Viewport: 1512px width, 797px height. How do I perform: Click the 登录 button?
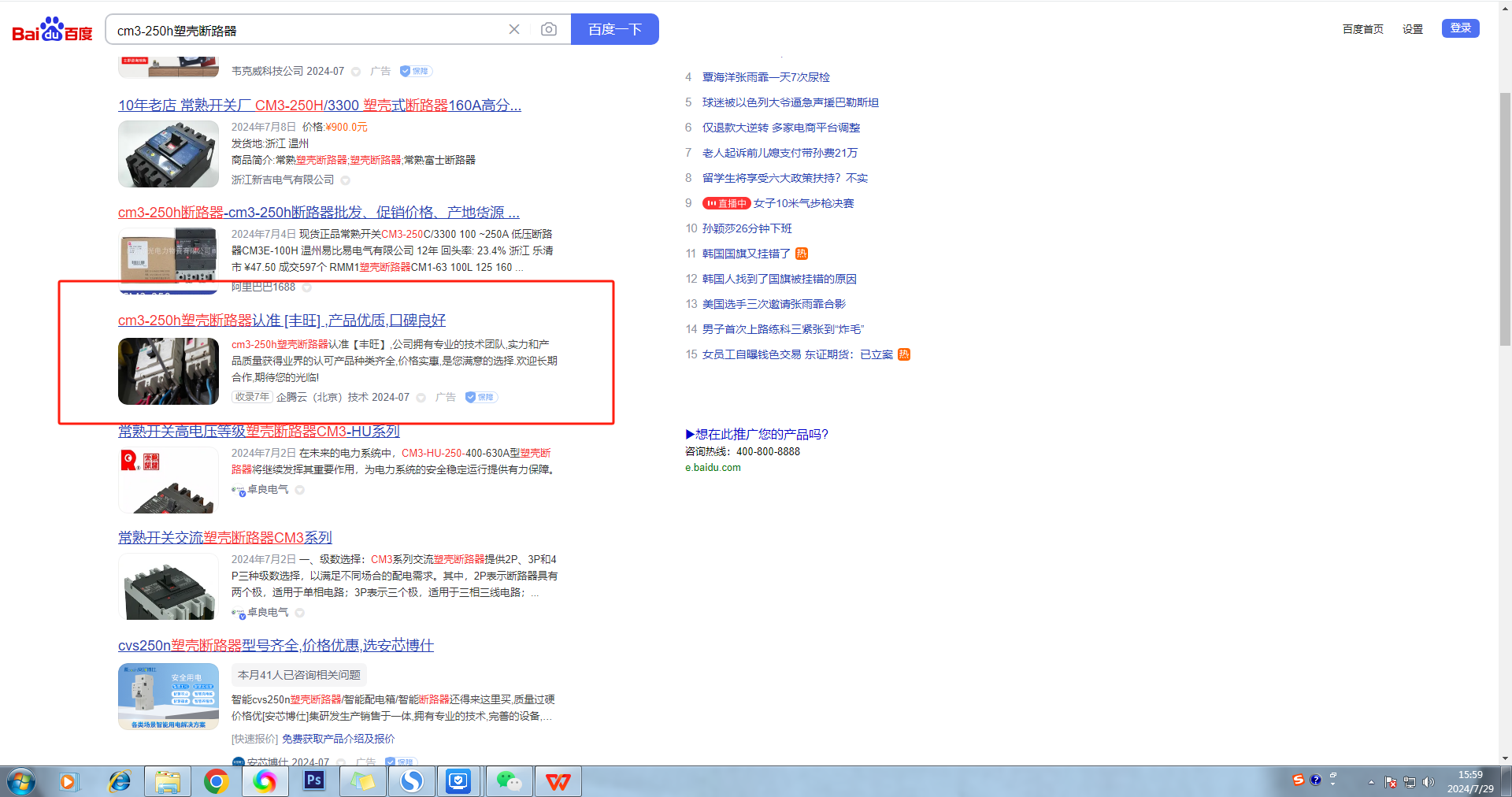tap(1461, 28)
